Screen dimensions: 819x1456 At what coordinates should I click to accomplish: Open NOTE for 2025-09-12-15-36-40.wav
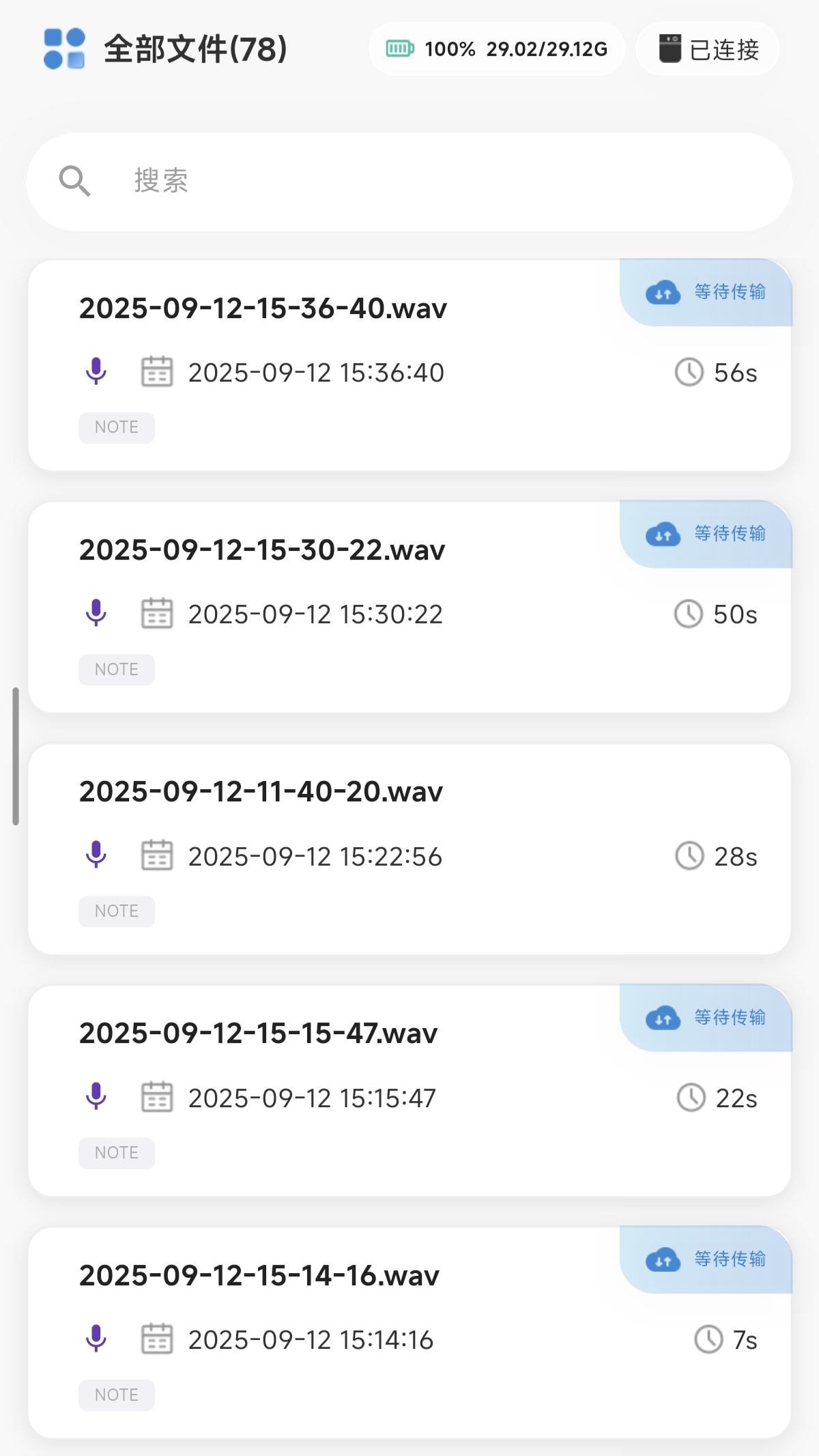[x=117, y=428]
